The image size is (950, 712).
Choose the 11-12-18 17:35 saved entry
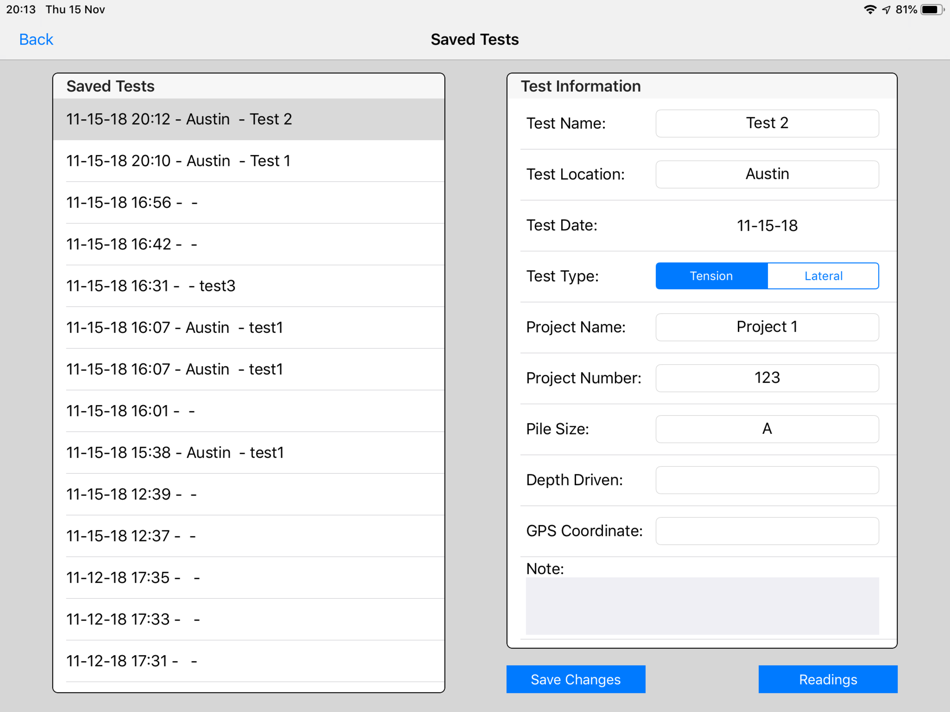(x=248, y=577)
